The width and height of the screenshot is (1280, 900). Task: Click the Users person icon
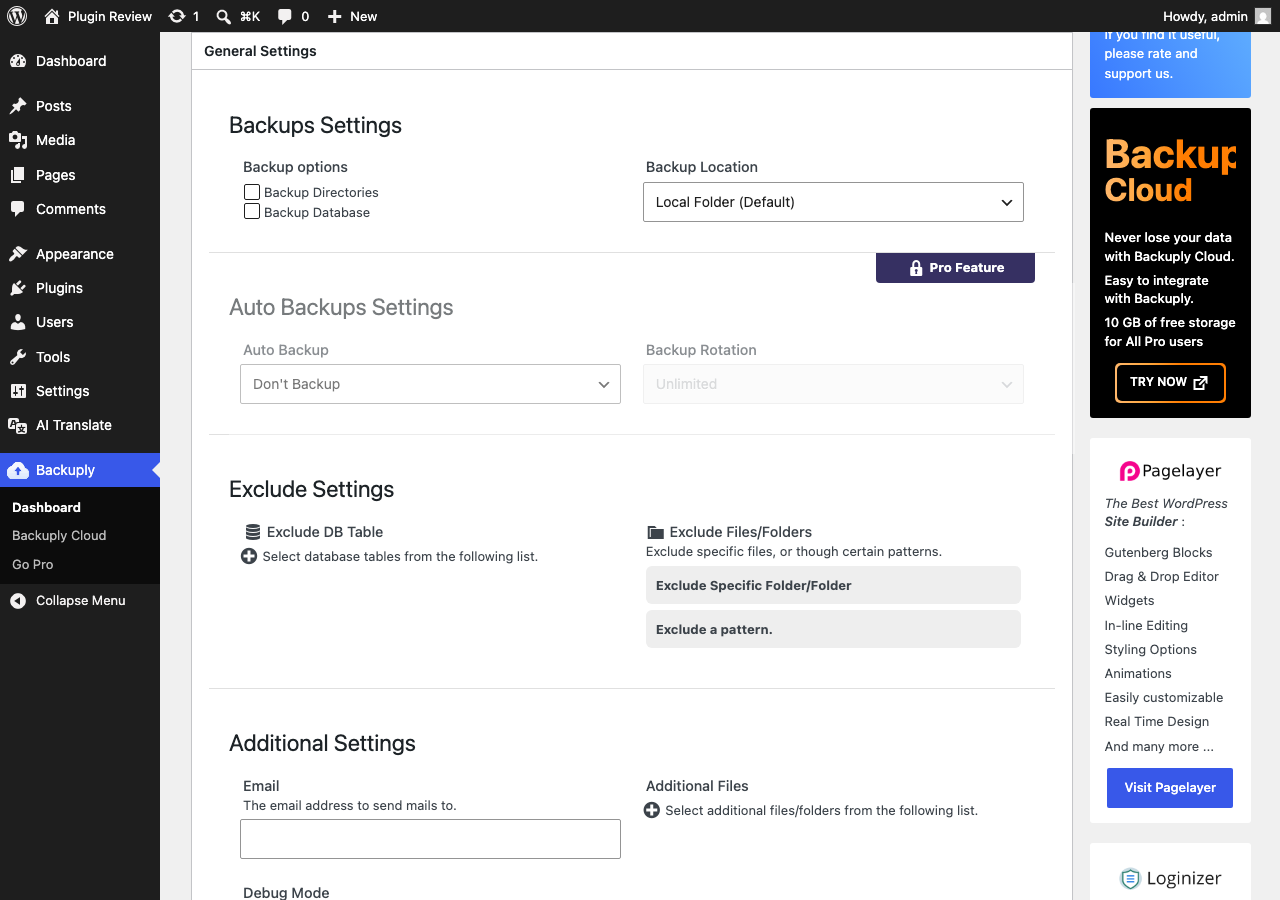pos(18,322)
